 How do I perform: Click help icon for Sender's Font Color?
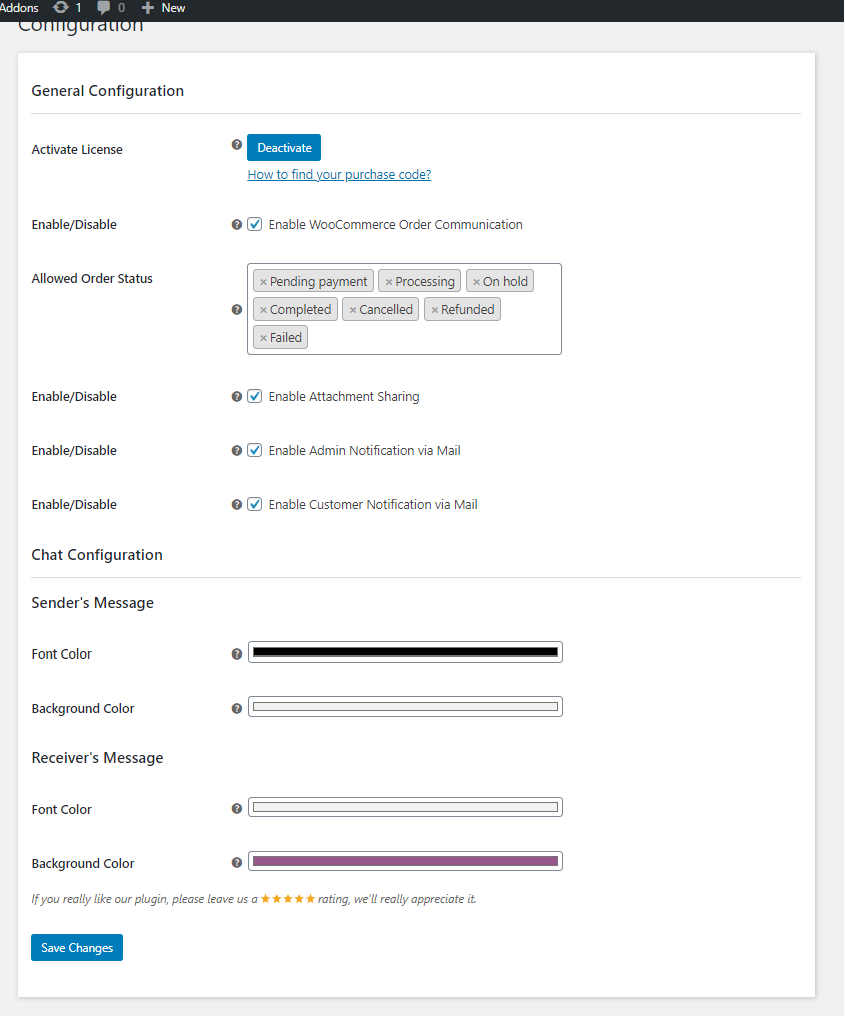[237, 654]
